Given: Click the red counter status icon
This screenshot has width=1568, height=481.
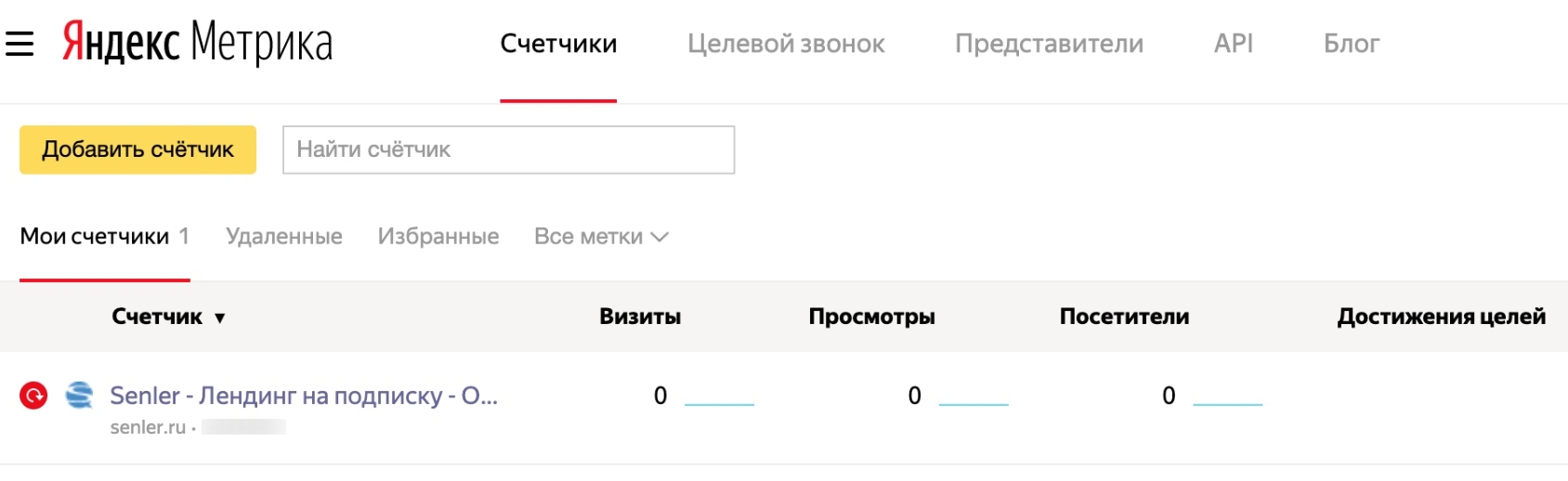Looking at the screenshot, I should click(x=33, y=396).
